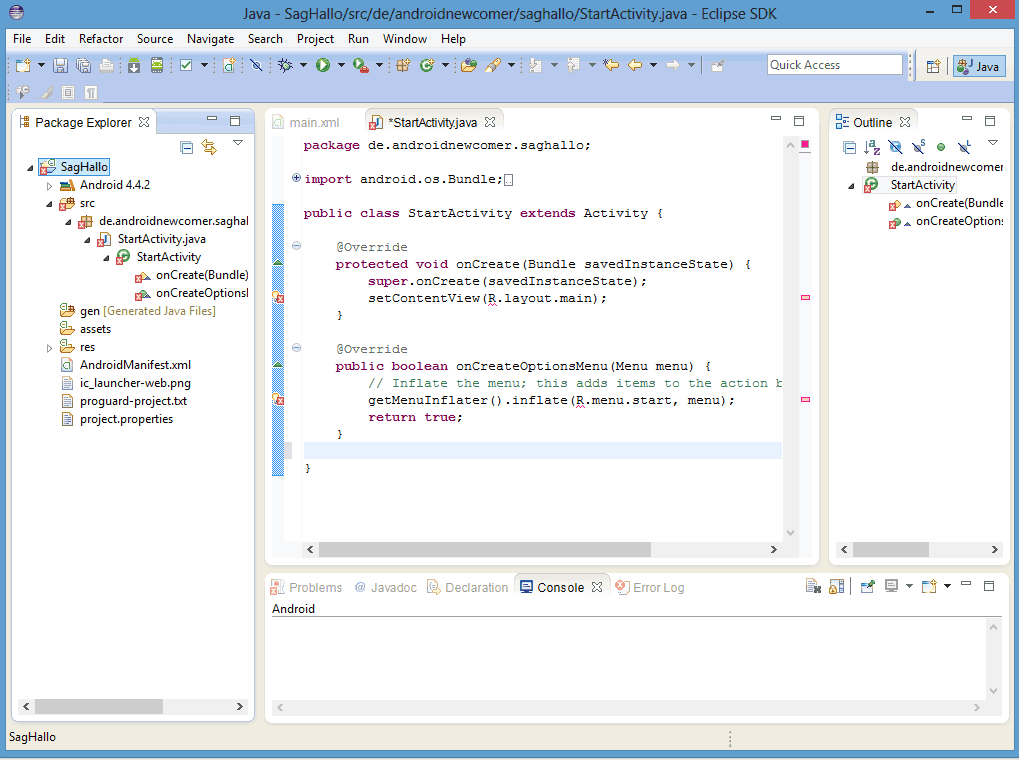This screenshot has width=1019, height=760.
Task: Toggle Hide Local Types in Outline
Action: 964,148
